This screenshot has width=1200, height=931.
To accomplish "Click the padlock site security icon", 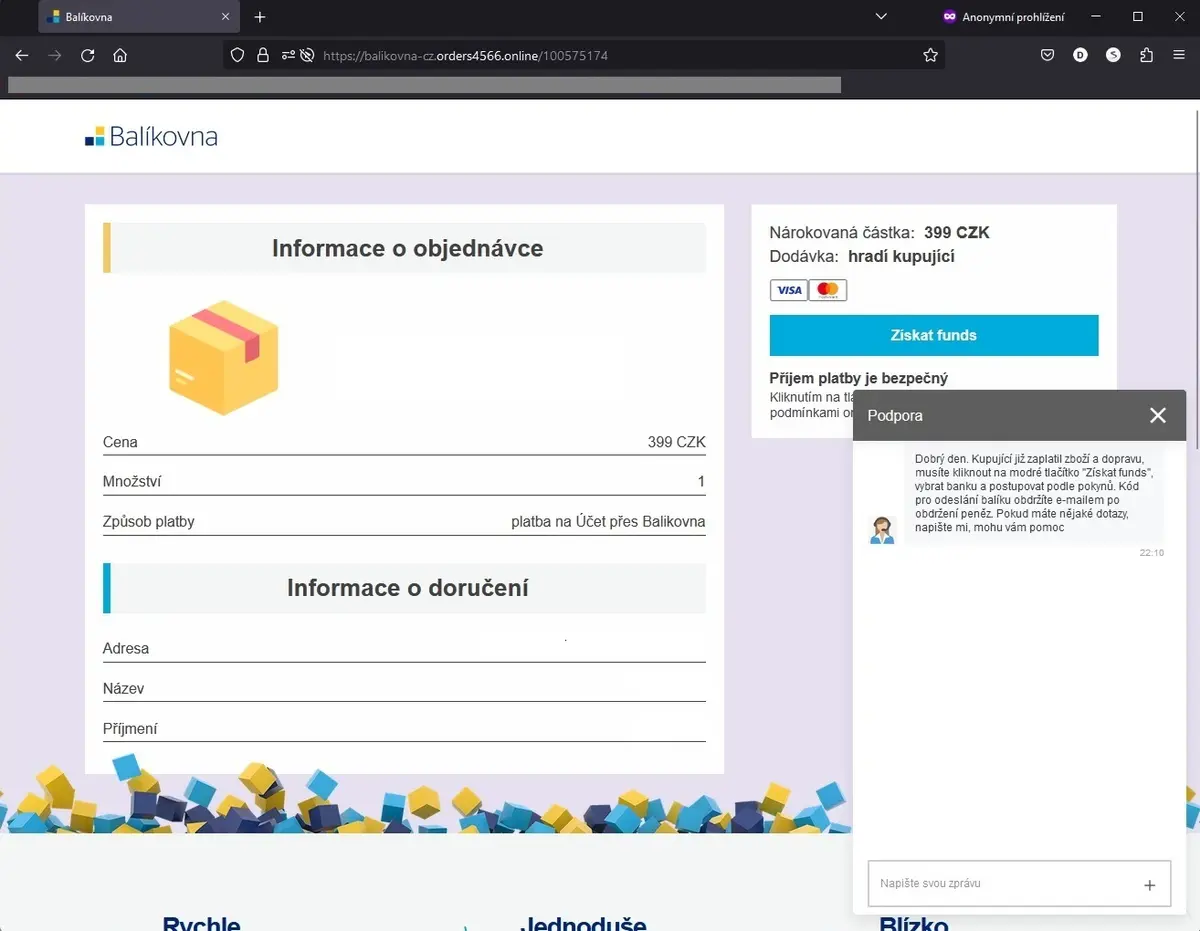I will tap(263, 56).
